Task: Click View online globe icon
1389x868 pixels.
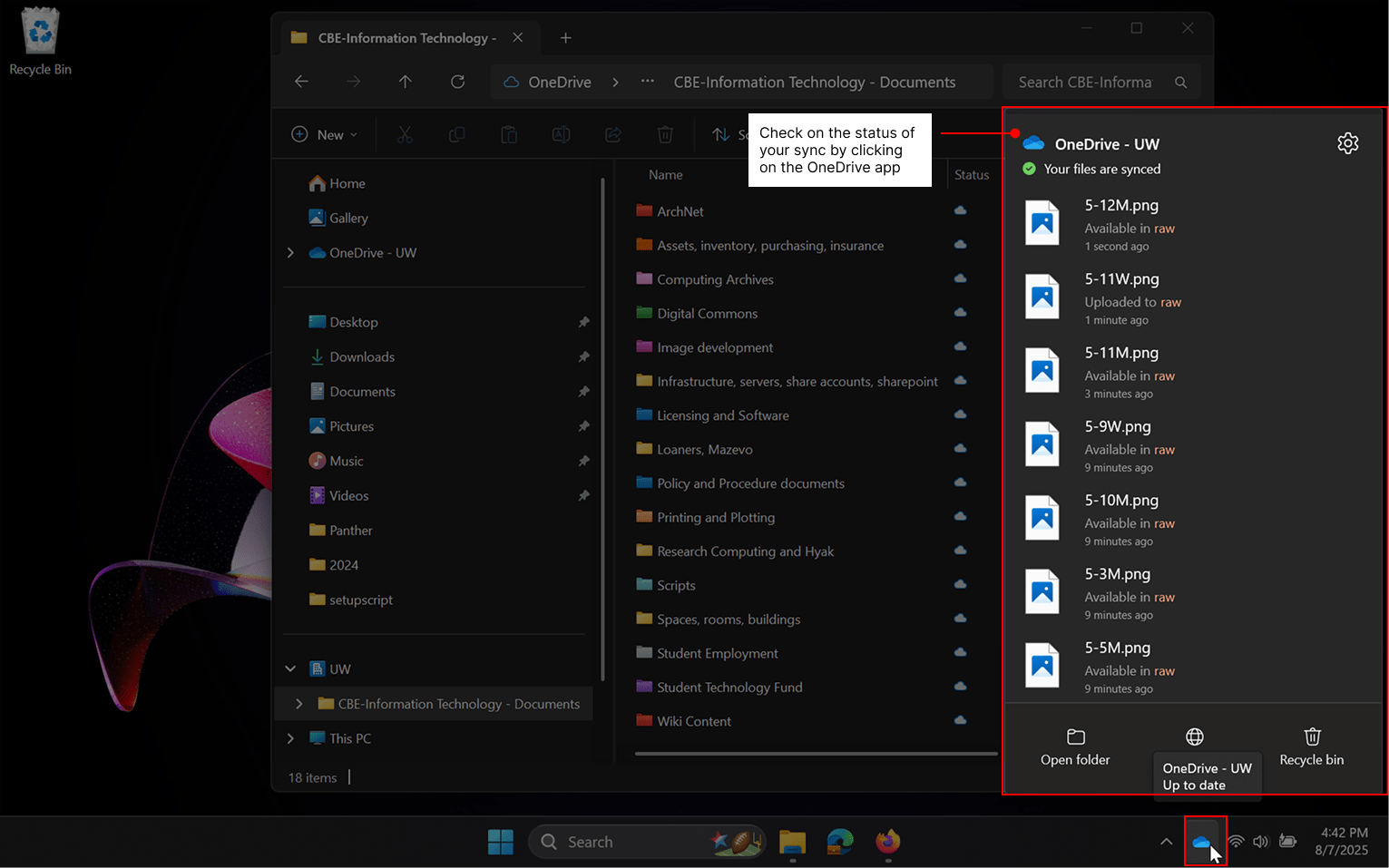Action: click(x=1194, y=736)
